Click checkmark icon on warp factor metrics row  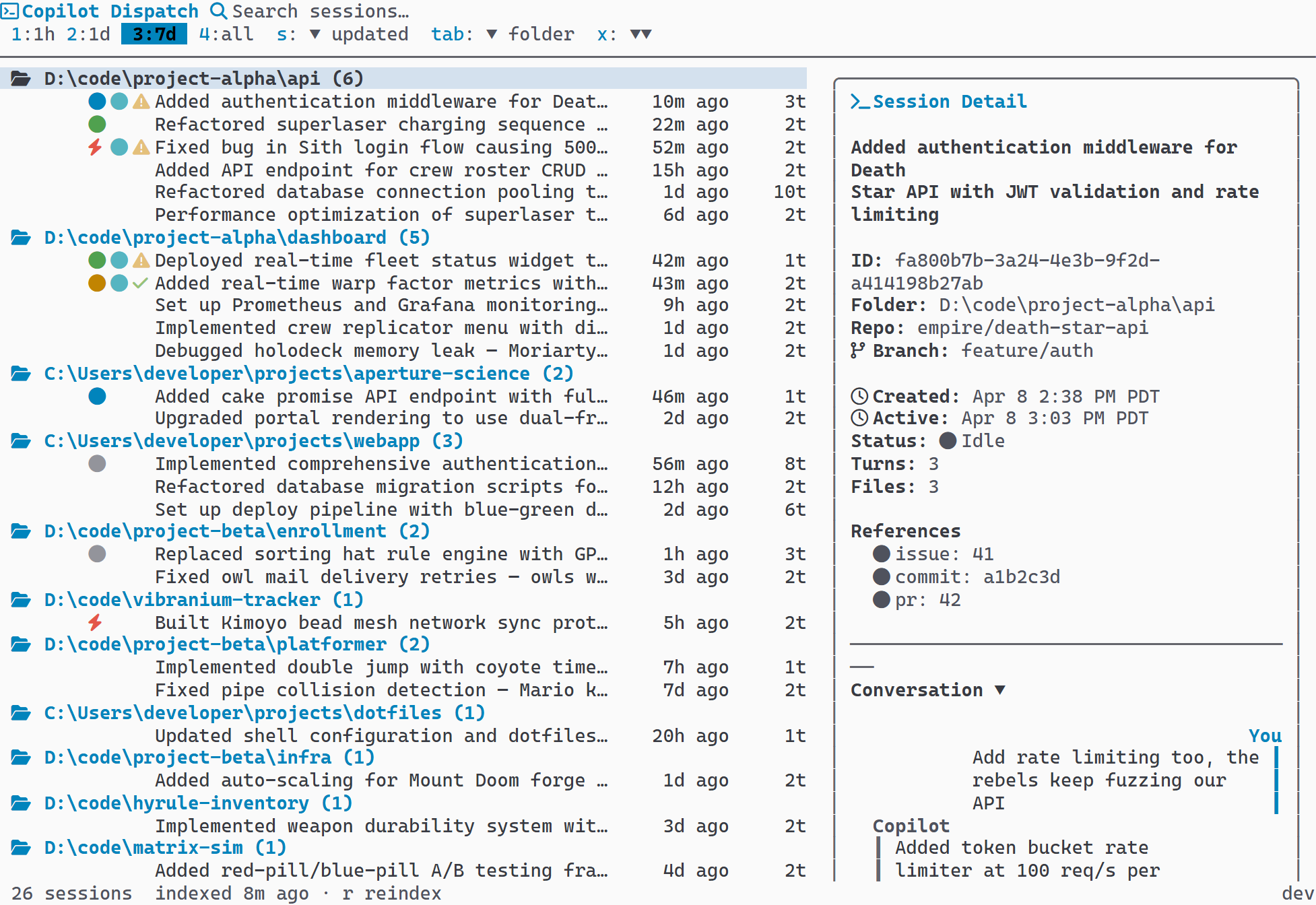pyautogui.click(x=140, y=283)
